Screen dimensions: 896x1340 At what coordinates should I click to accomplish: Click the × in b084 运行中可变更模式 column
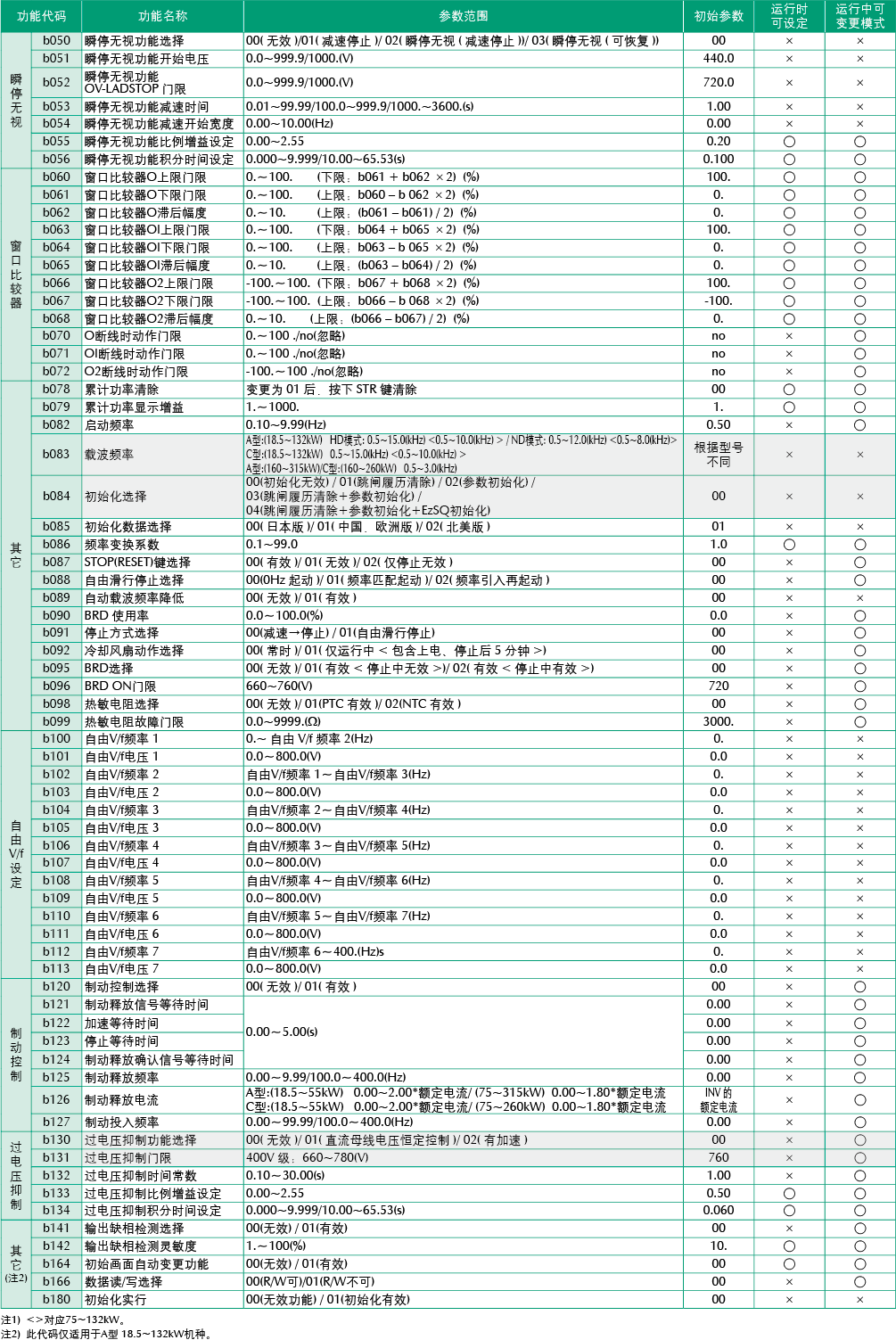859,497
